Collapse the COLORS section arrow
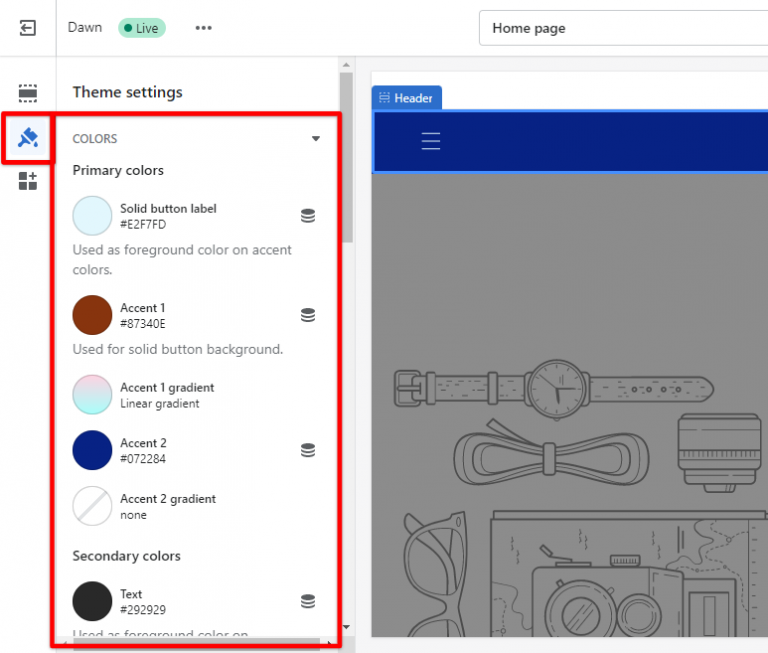 [x=316, y=139]
